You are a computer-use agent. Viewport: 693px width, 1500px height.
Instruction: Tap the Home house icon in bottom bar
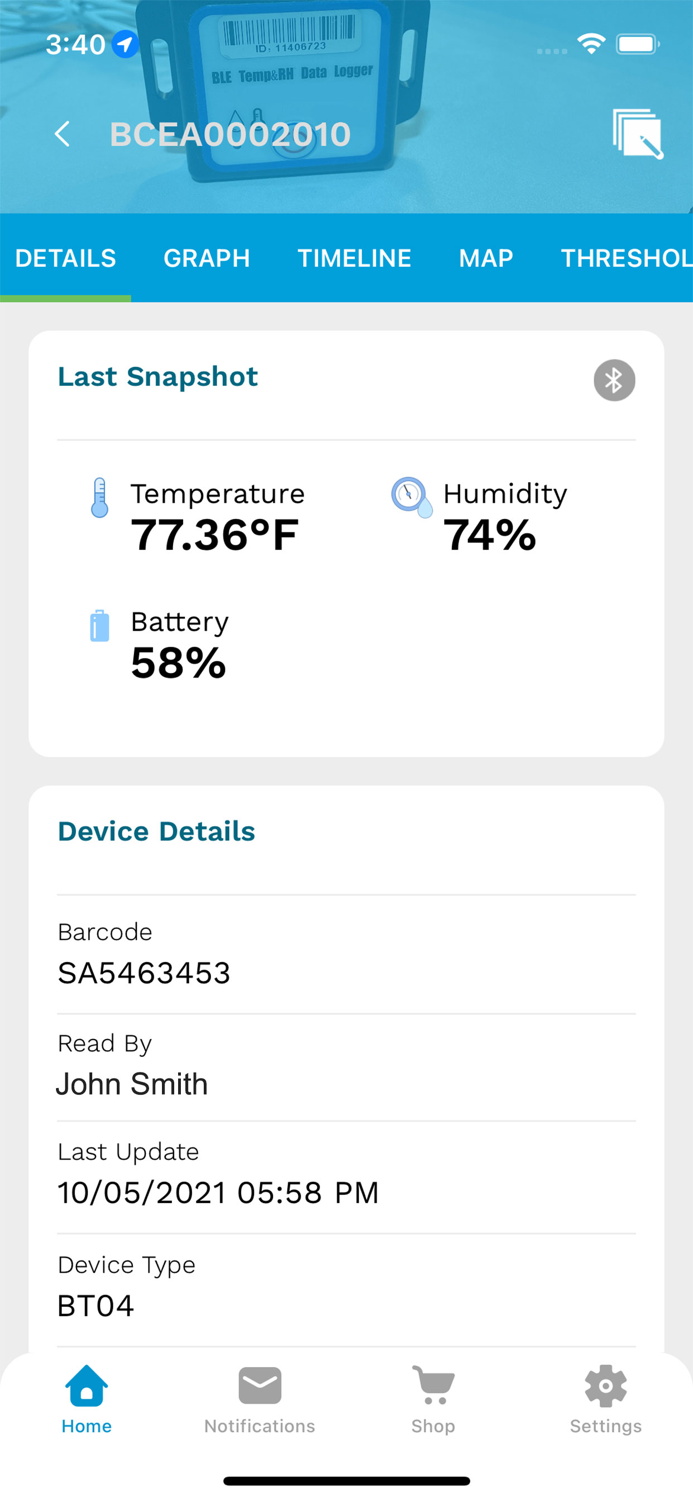(86, 1386)
